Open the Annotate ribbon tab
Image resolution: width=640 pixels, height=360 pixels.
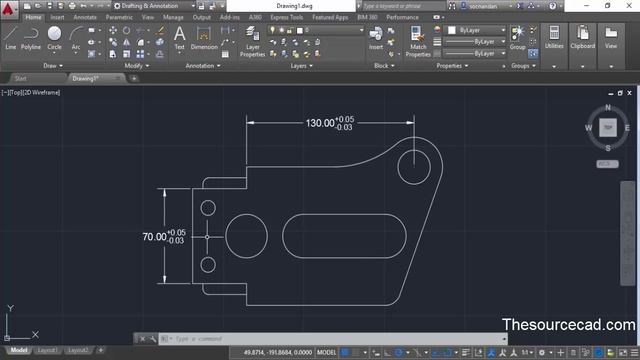click(x=85, y=18)
